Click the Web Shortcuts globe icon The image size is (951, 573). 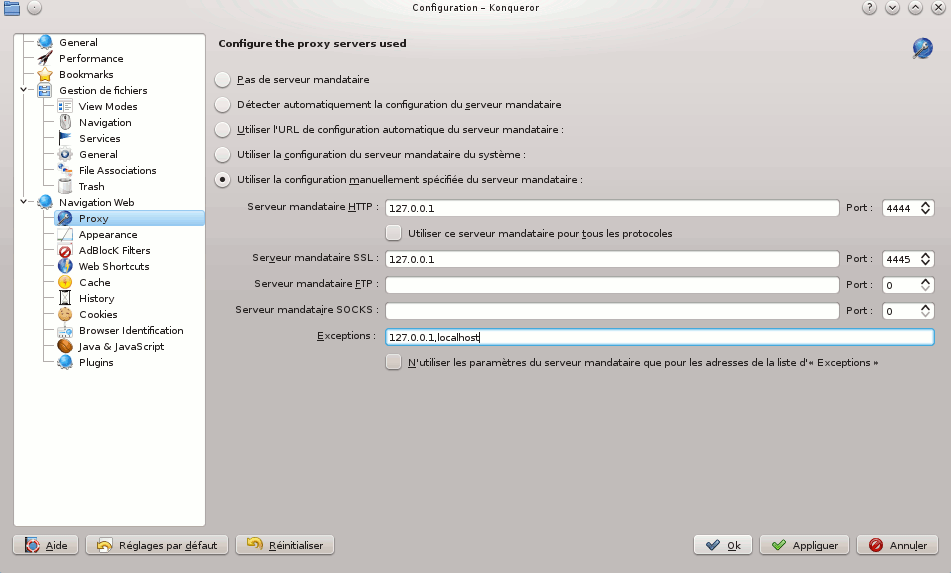[65, 266]
